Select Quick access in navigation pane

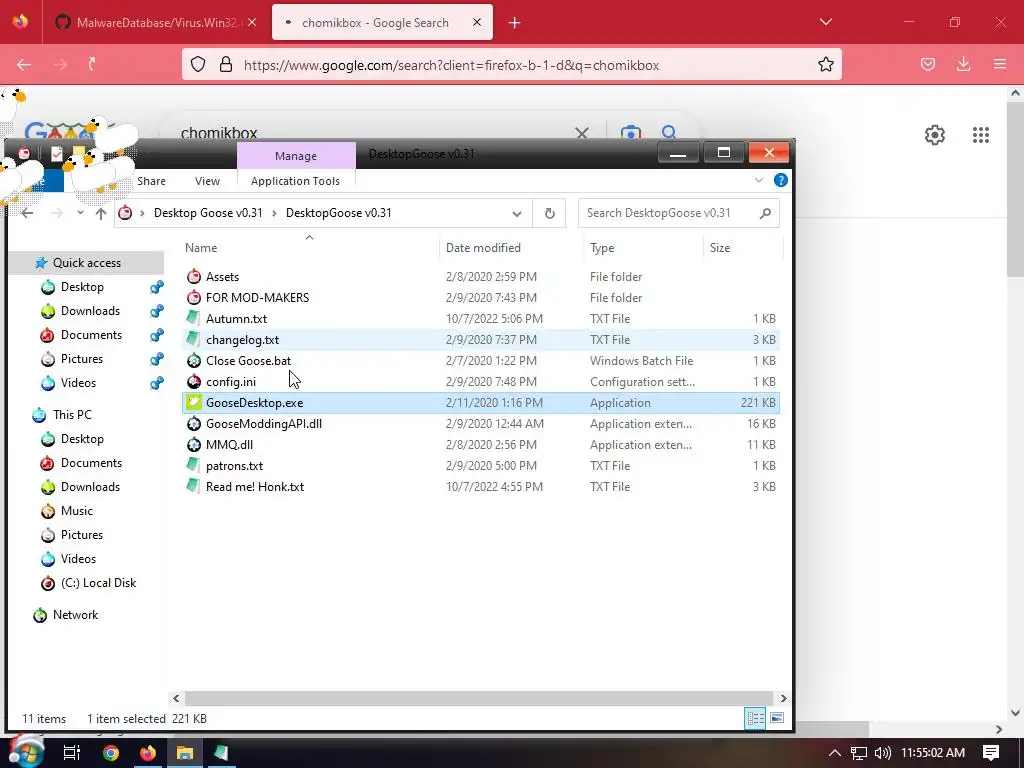tap(87, 263)
